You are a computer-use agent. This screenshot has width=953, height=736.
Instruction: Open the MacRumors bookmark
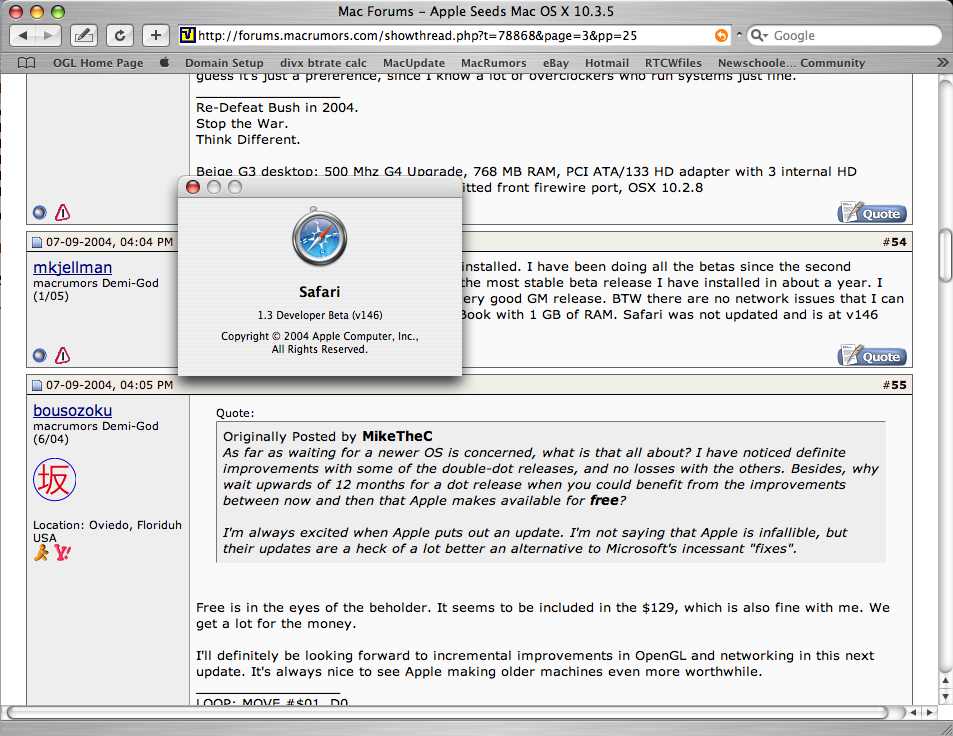494,63
